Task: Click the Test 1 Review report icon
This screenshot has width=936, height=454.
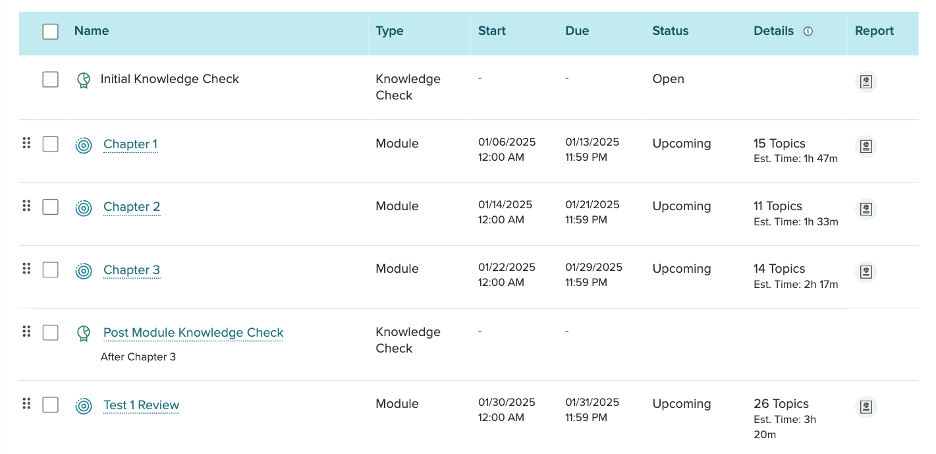Action: (866, 407)
